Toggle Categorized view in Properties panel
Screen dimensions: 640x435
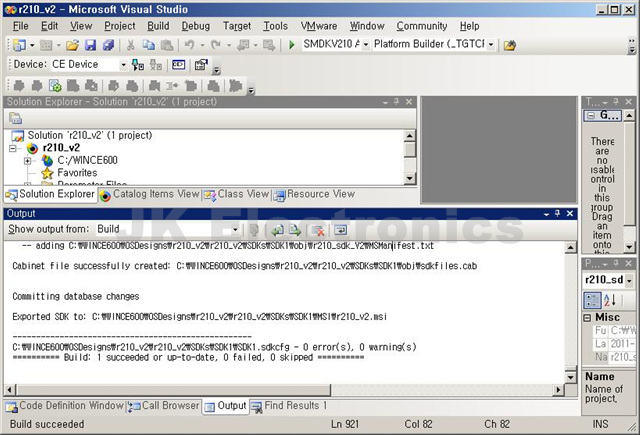tap(592, 300)
